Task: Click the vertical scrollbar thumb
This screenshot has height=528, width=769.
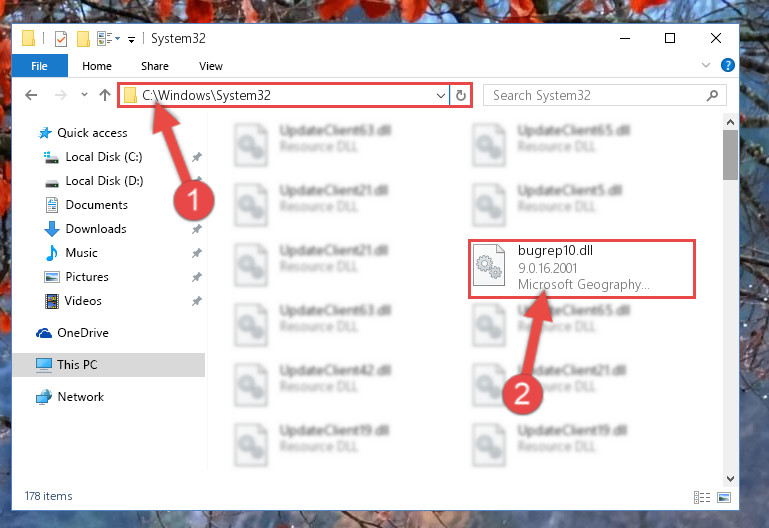Action: click(x=730, y=155)
